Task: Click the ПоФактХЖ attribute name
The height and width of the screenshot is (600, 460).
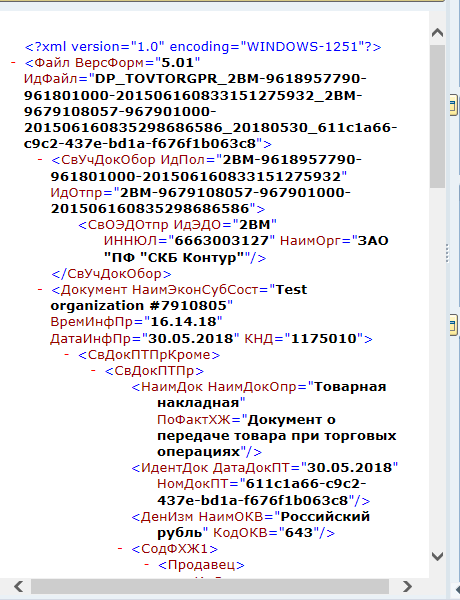Action: point(193,420)
